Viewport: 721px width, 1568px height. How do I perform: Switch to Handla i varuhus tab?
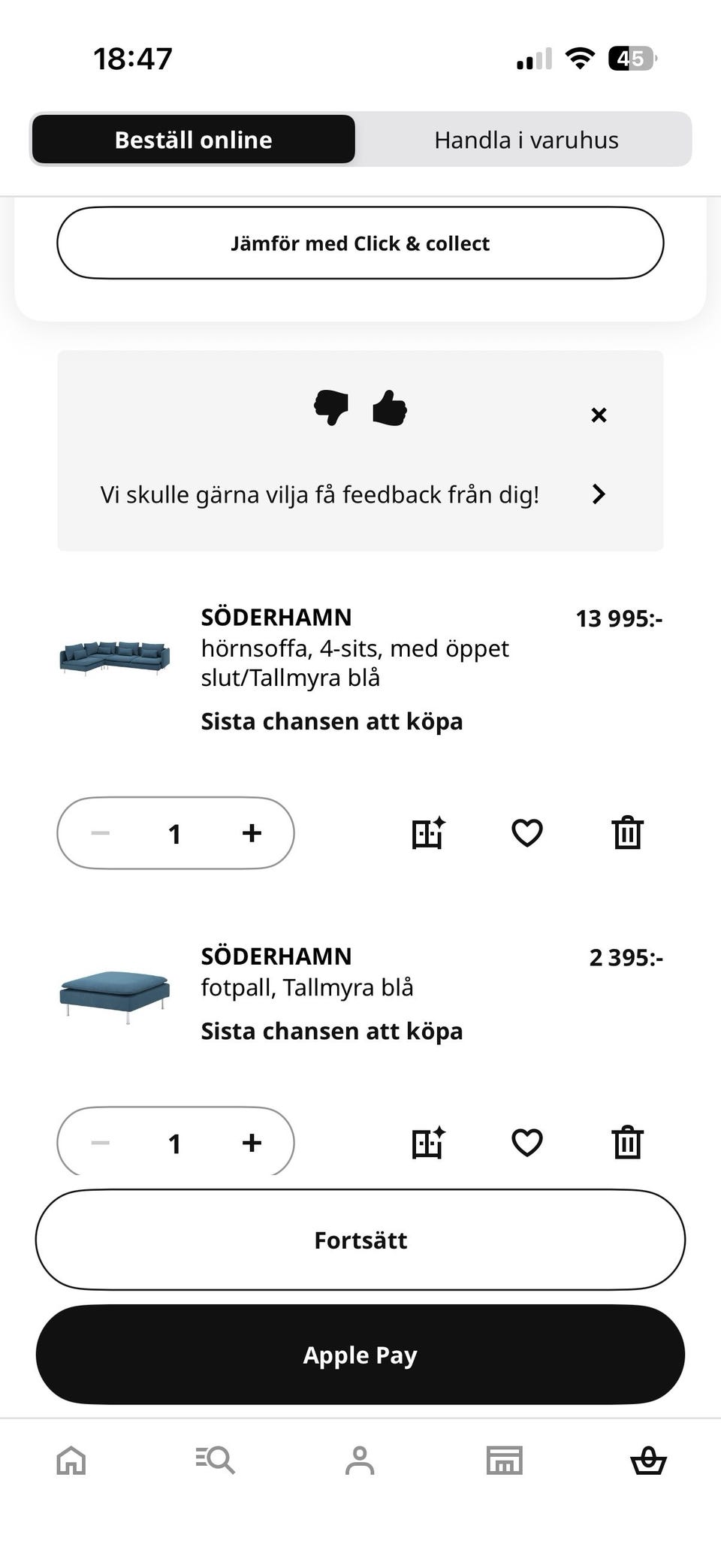[526, 140]
